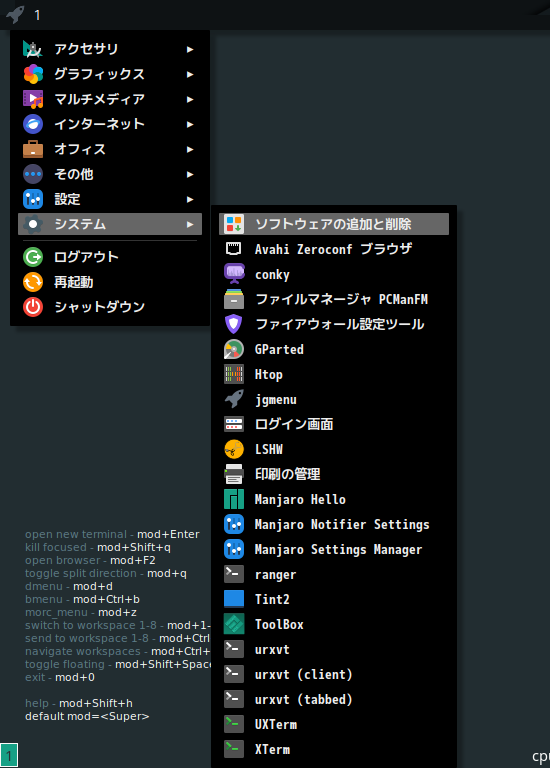Click the ログイン画面 icon
This screenshot has height=768, width=550.
tap(234, 424)
